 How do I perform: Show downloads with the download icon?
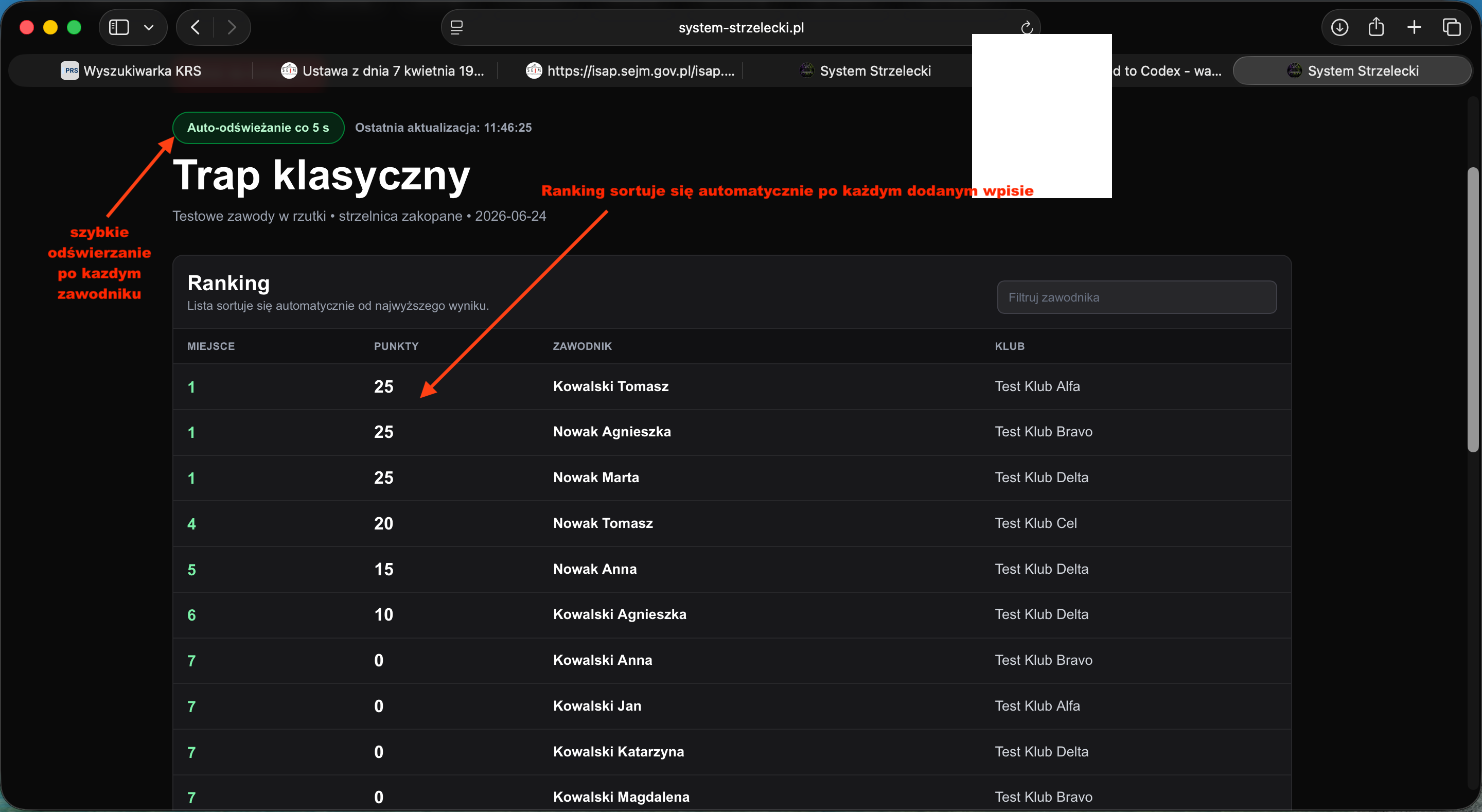pyautogui.click(x=1340, y=27)
